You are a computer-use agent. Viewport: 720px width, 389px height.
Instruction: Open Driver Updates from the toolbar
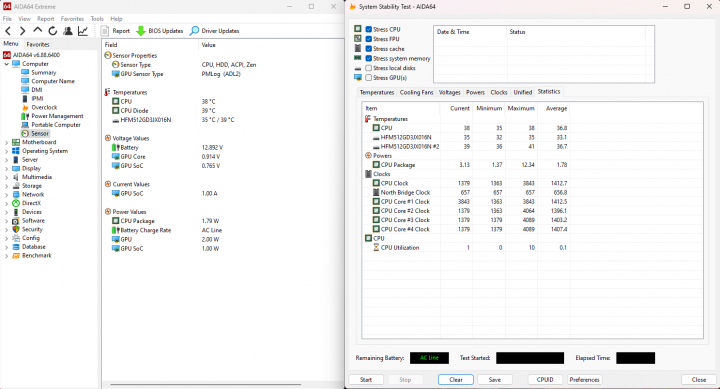click(x=214, y=31)
